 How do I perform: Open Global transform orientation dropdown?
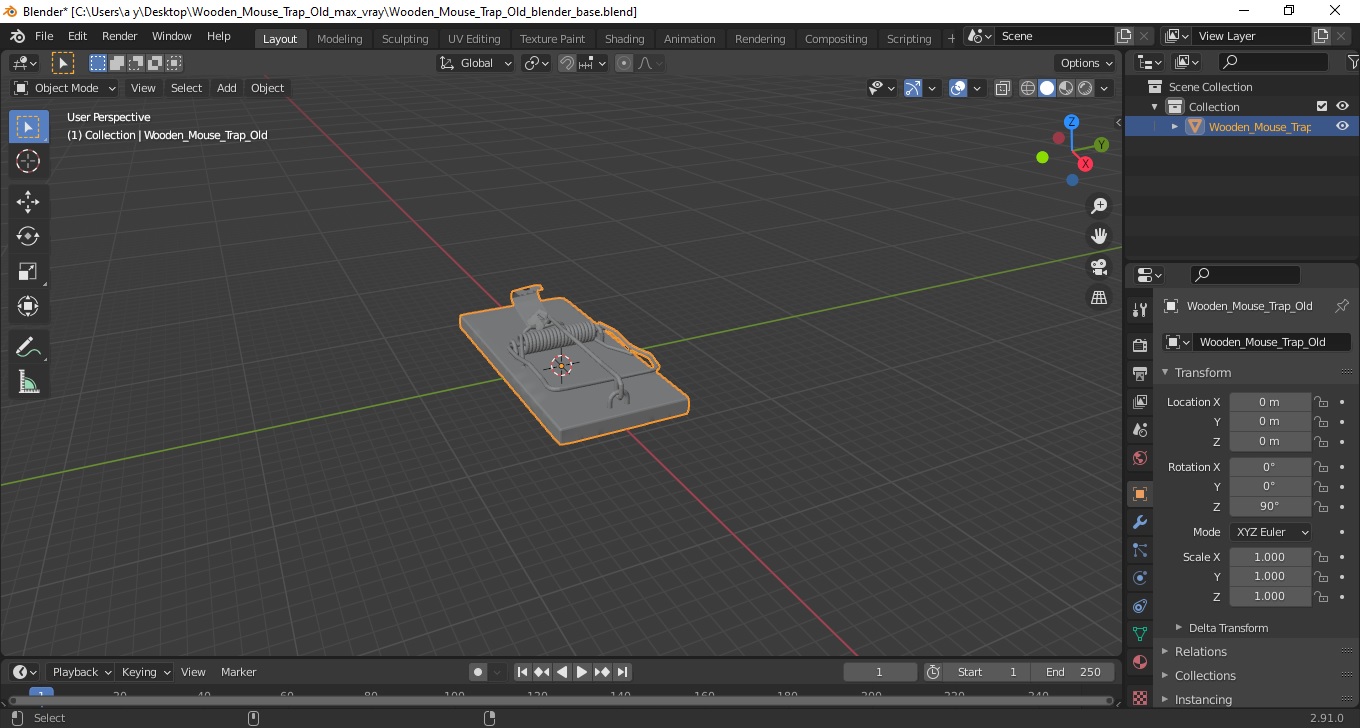point(476,63)
